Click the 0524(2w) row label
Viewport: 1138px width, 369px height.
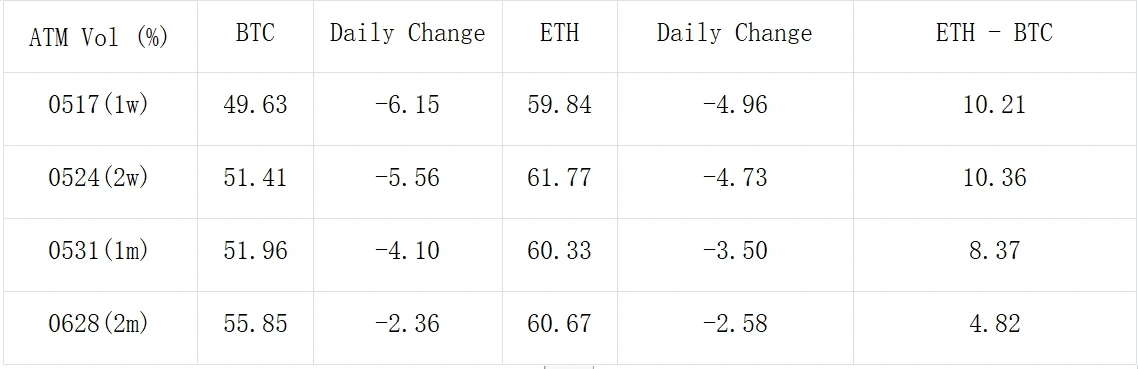tap(100, 182)
